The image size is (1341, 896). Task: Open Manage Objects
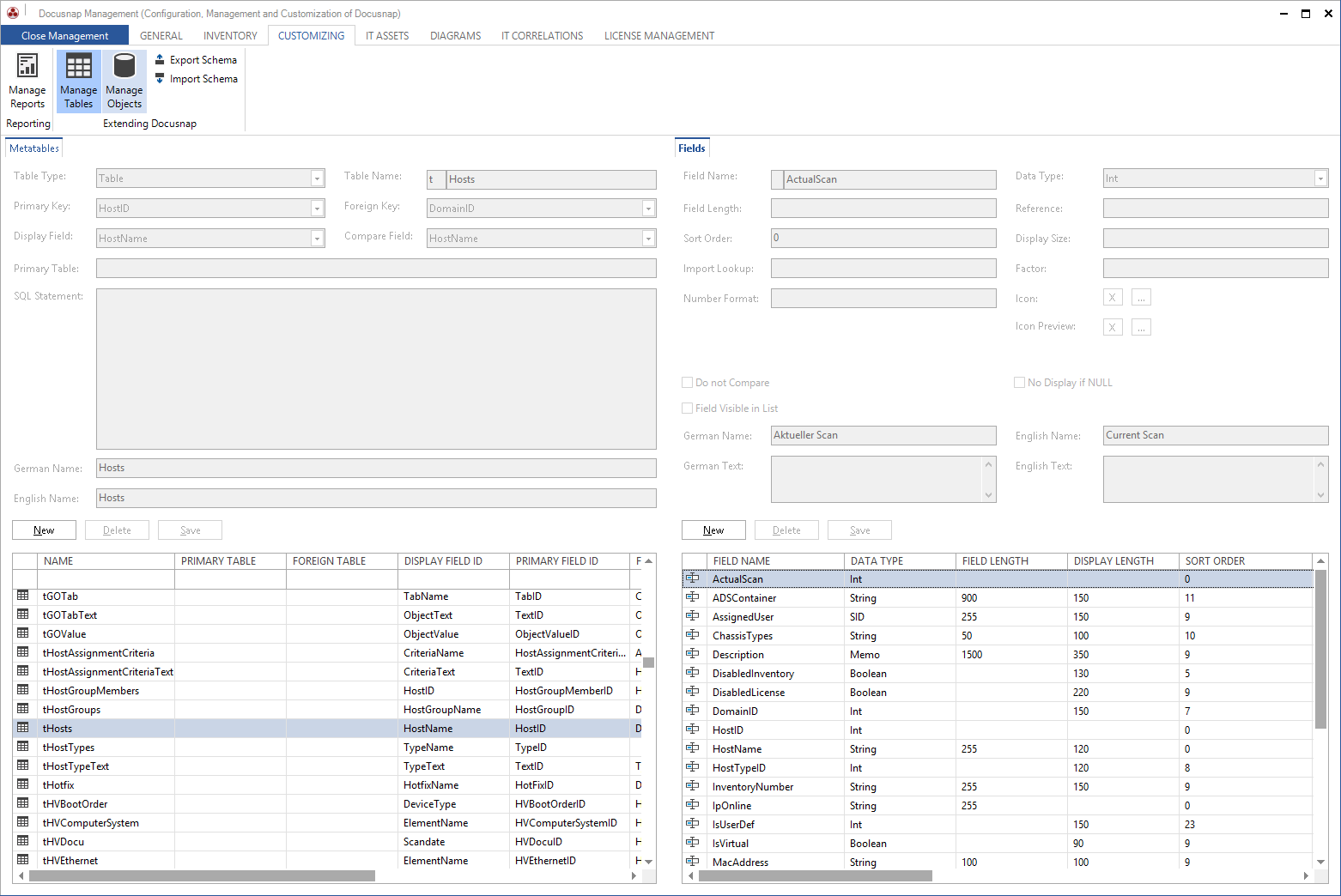click(124, 82)
